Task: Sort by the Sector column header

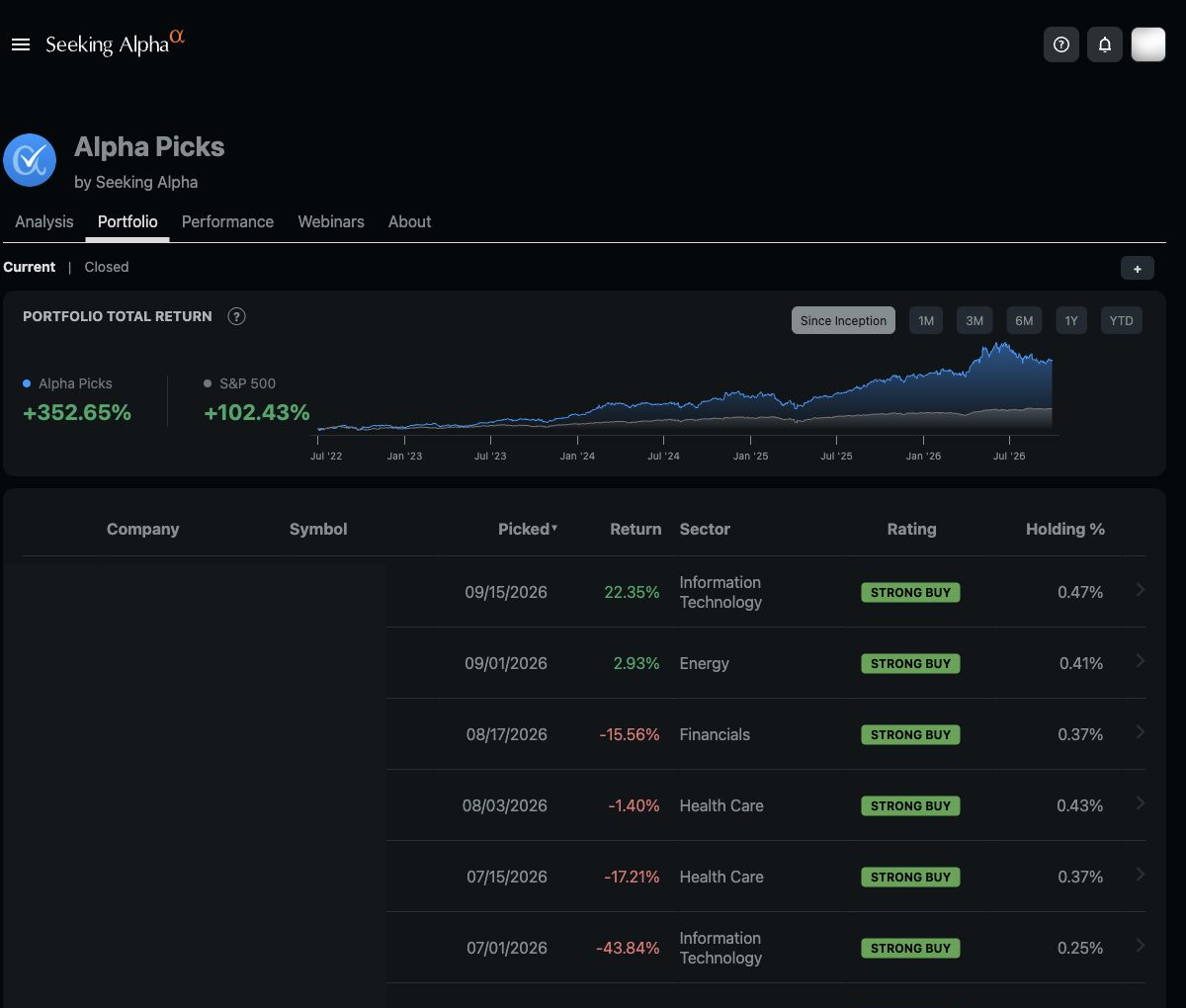Action: pyautogui.click(x=705, y=529)
